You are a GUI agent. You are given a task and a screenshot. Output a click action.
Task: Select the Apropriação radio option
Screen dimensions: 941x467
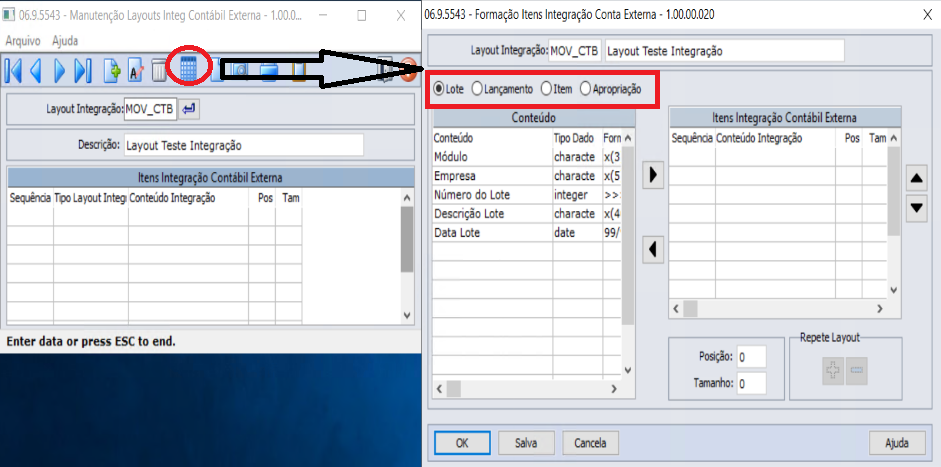[x=610, y=89]
